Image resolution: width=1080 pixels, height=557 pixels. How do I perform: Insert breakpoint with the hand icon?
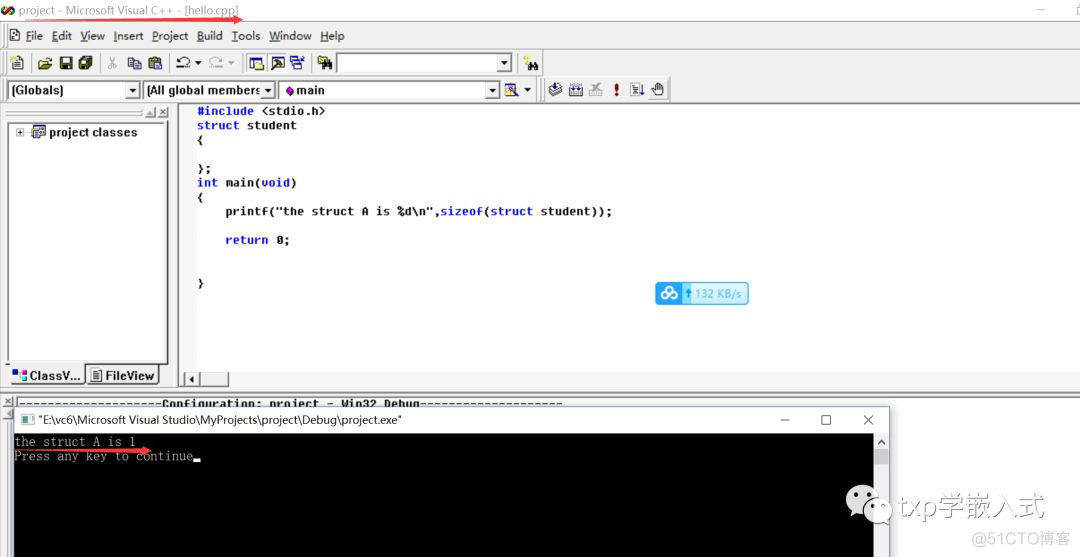tap(658, 90)
